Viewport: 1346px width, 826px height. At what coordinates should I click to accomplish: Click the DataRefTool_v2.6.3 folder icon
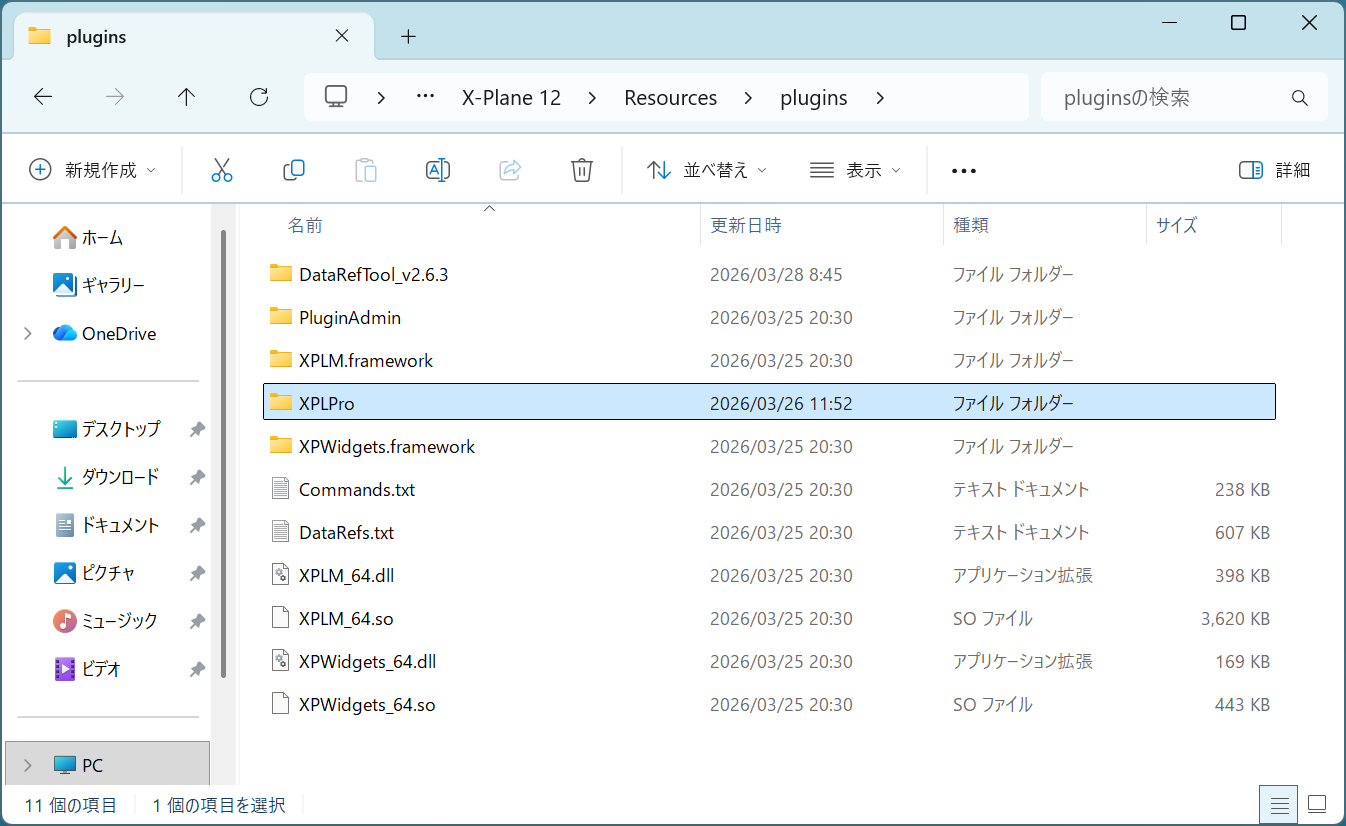coord(280,273)
